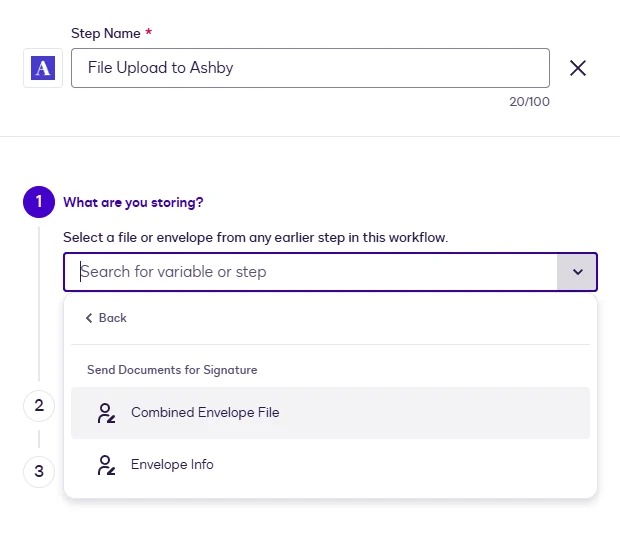
Task: Focus the variable or step search box
Action: click(x=310, y=272)
